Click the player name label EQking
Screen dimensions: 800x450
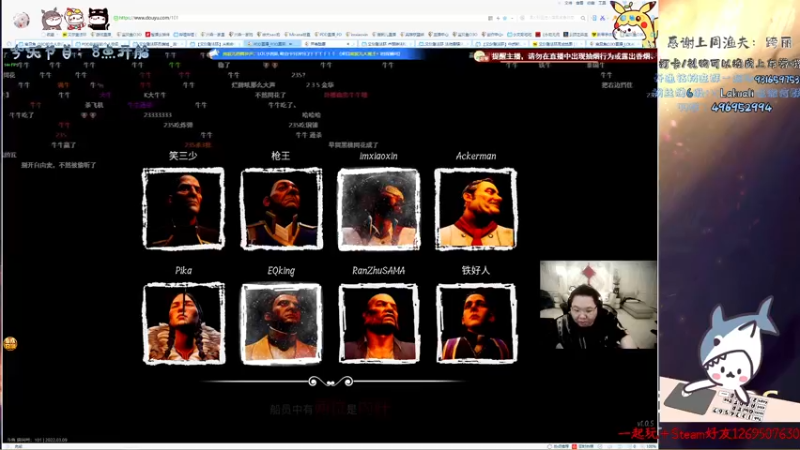click(281, 271)
